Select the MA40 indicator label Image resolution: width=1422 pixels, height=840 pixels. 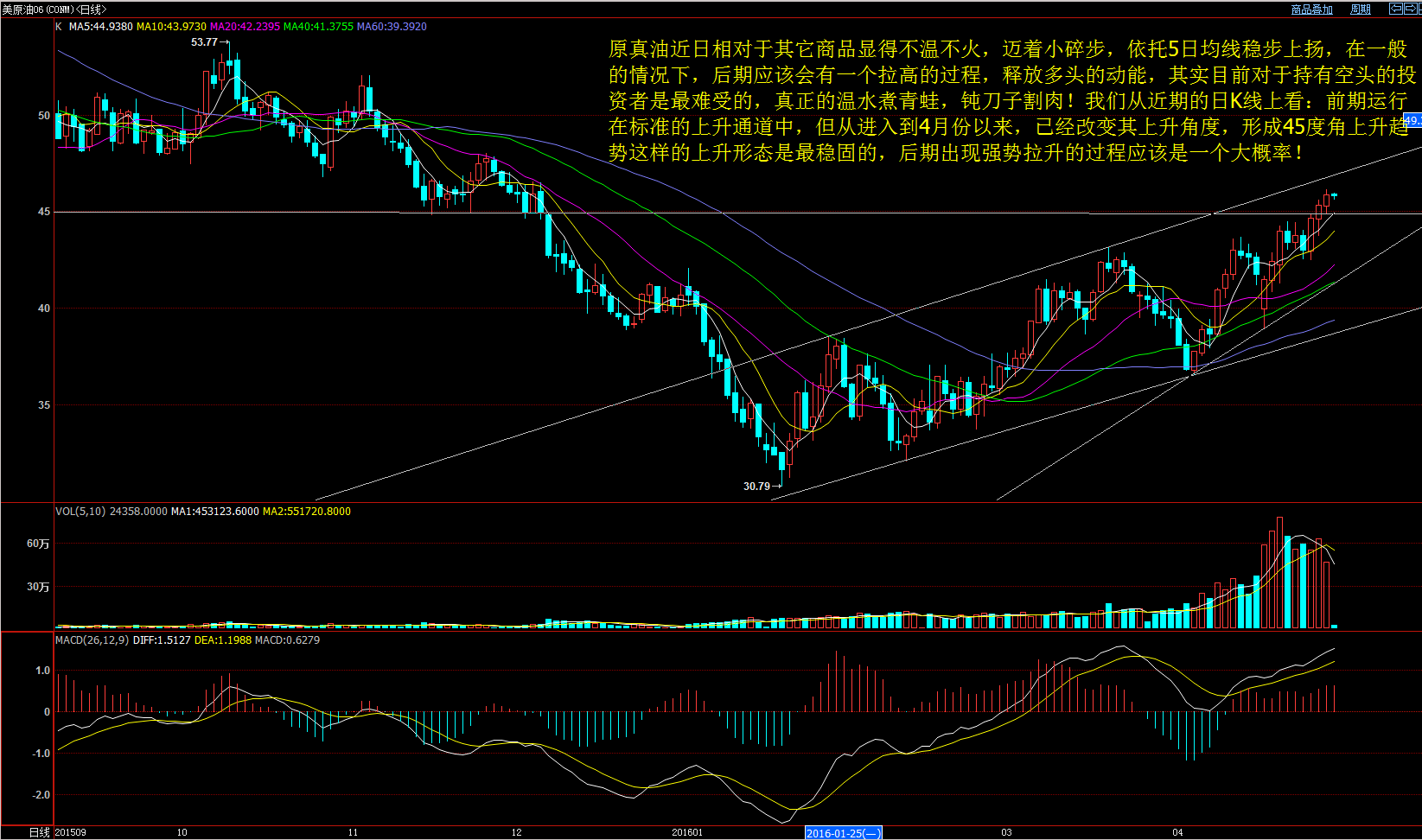[x=318, y=27]
